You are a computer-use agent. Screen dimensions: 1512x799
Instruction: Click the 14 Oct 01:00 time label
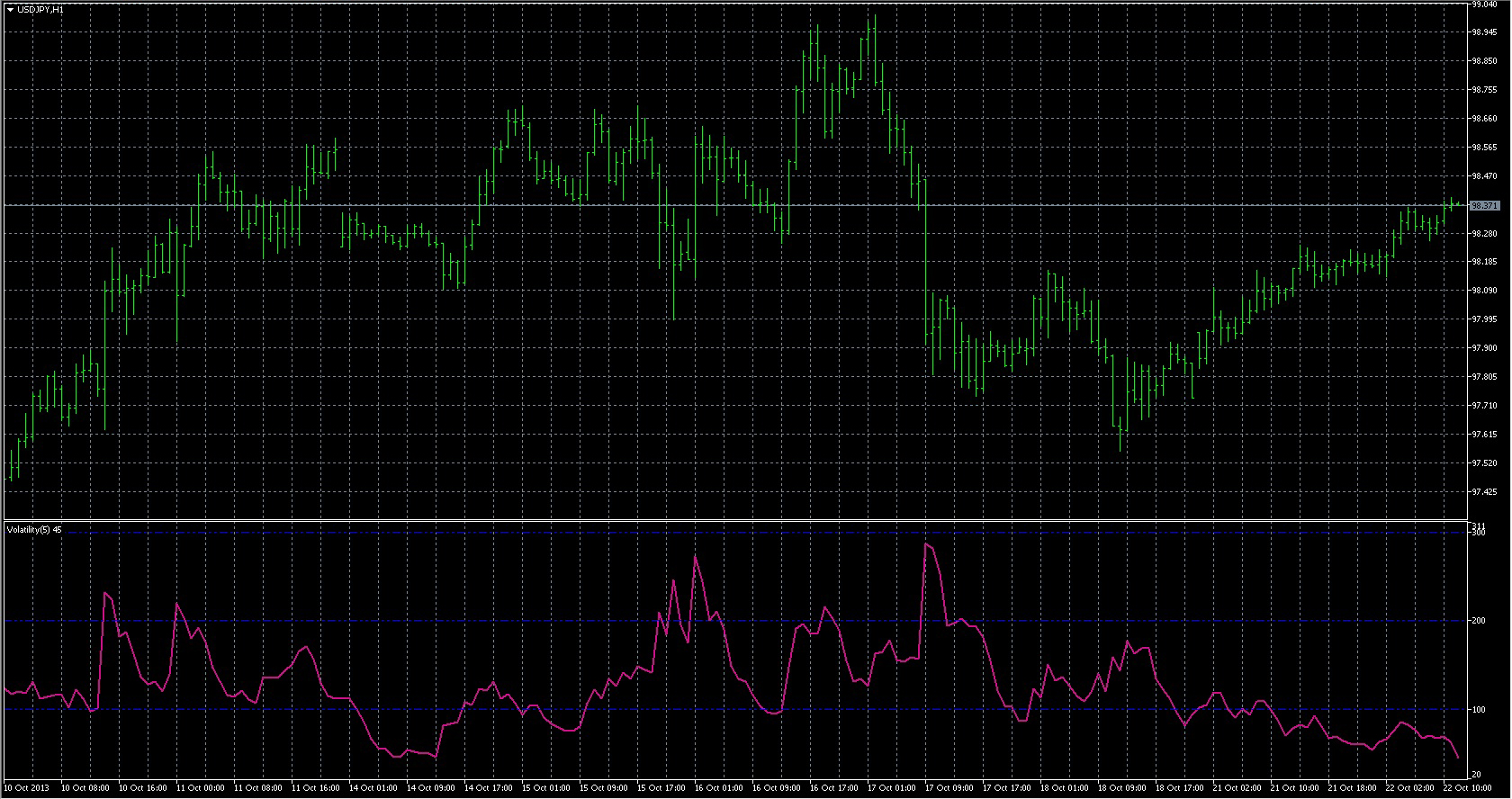[x=373, y=788]
